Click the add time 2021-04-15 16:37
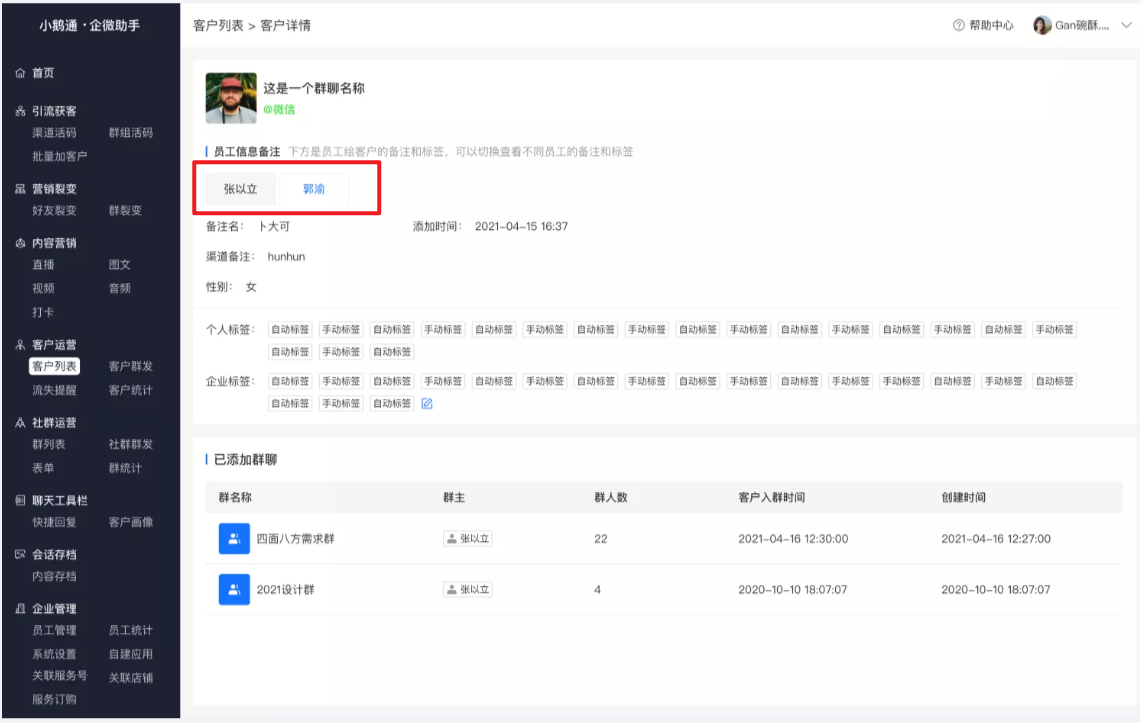 click(521, 227)
